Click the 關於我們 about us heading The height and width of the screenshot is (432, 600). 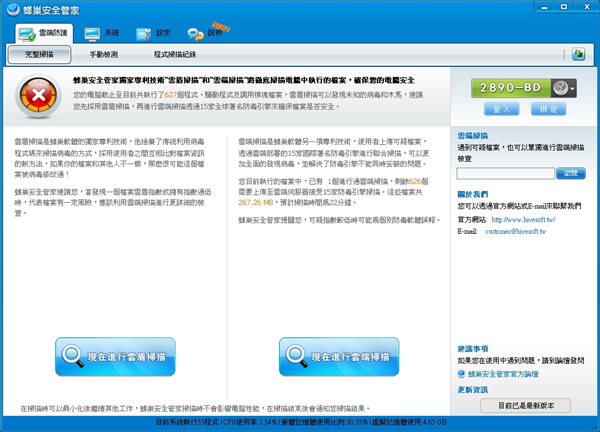point(473,194)
